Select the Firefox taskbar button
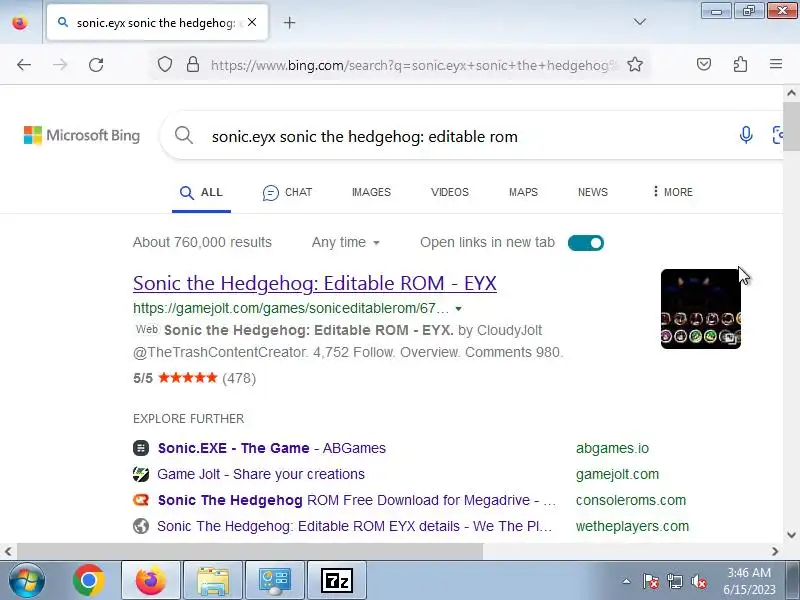The width and height of the screenshot is (800, 600). click(x=151, y=580)
